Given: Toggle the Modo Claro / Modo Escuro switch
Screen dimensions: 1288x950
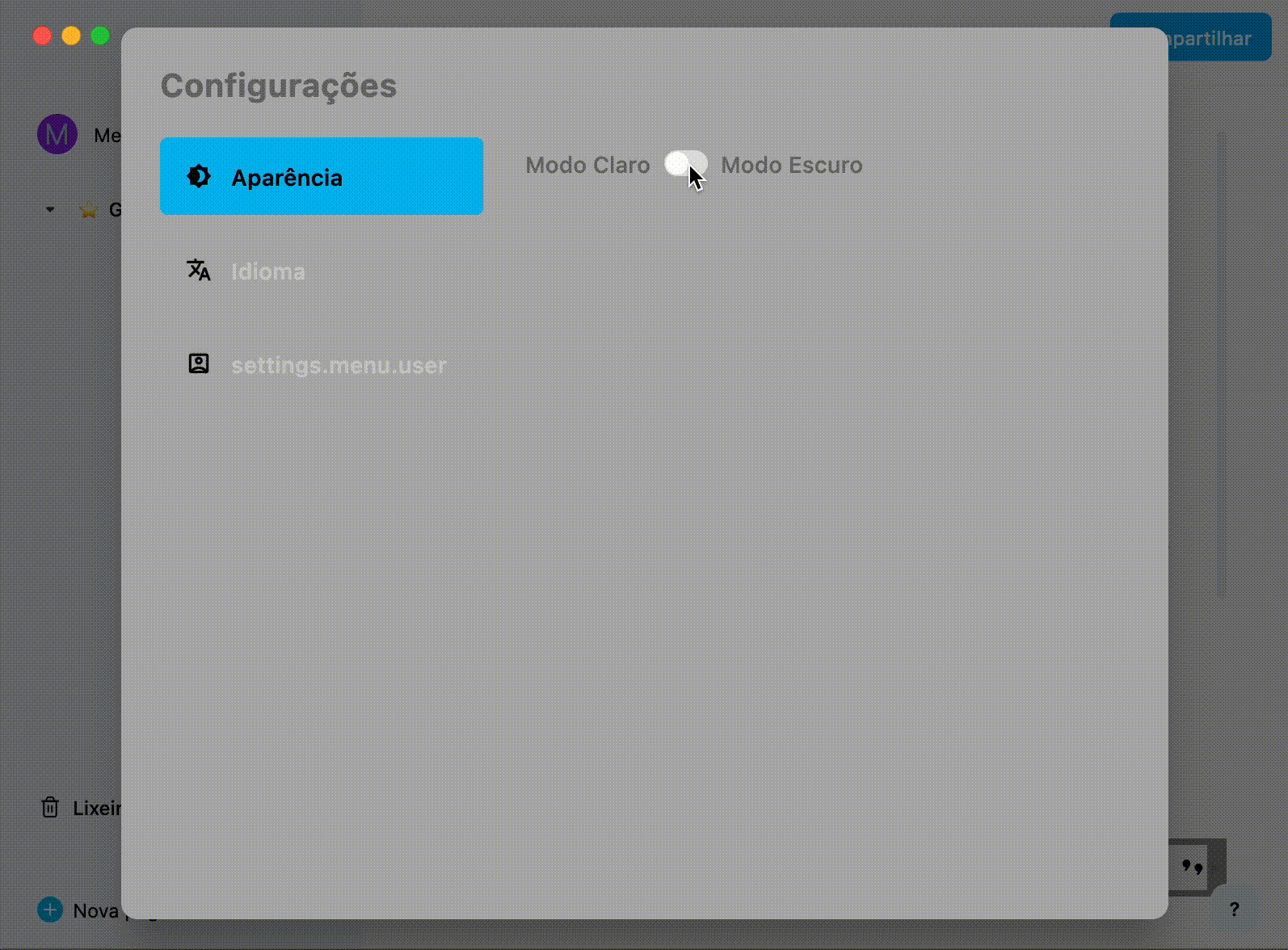Looking at the screenshot, I should coord(685,164).
